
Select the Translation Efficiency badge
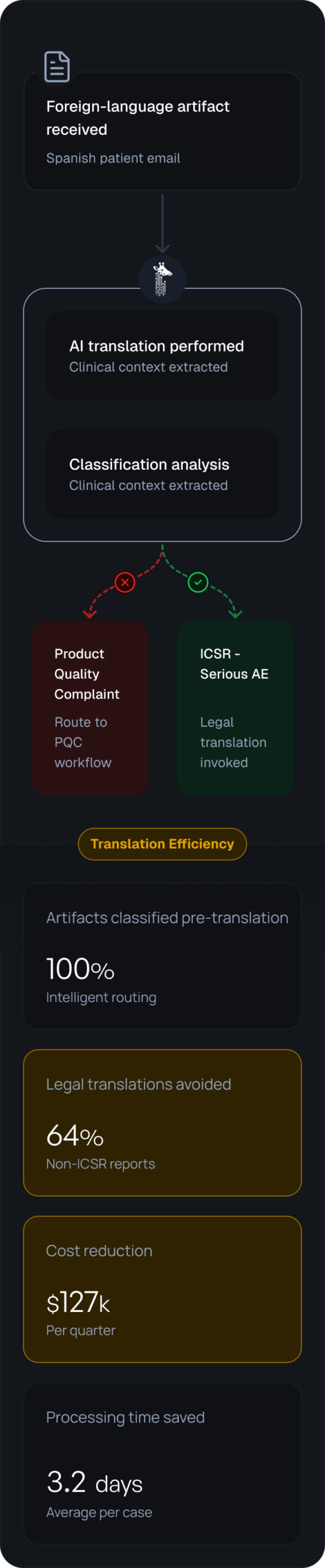(162, 844)
